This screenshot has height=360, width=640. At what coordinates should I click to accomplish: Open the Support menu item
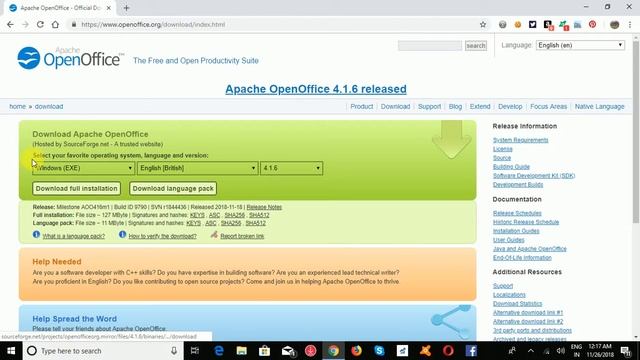click(x=429, y=107)
